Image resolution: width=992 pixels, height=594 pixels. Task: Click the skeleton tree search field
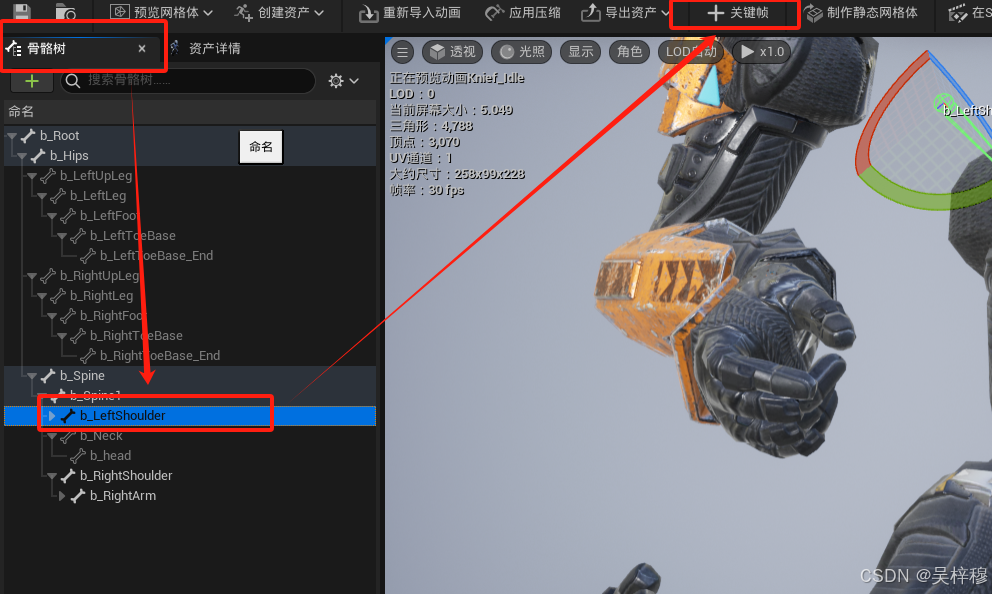pyautogui.click(x=188, y=80)
